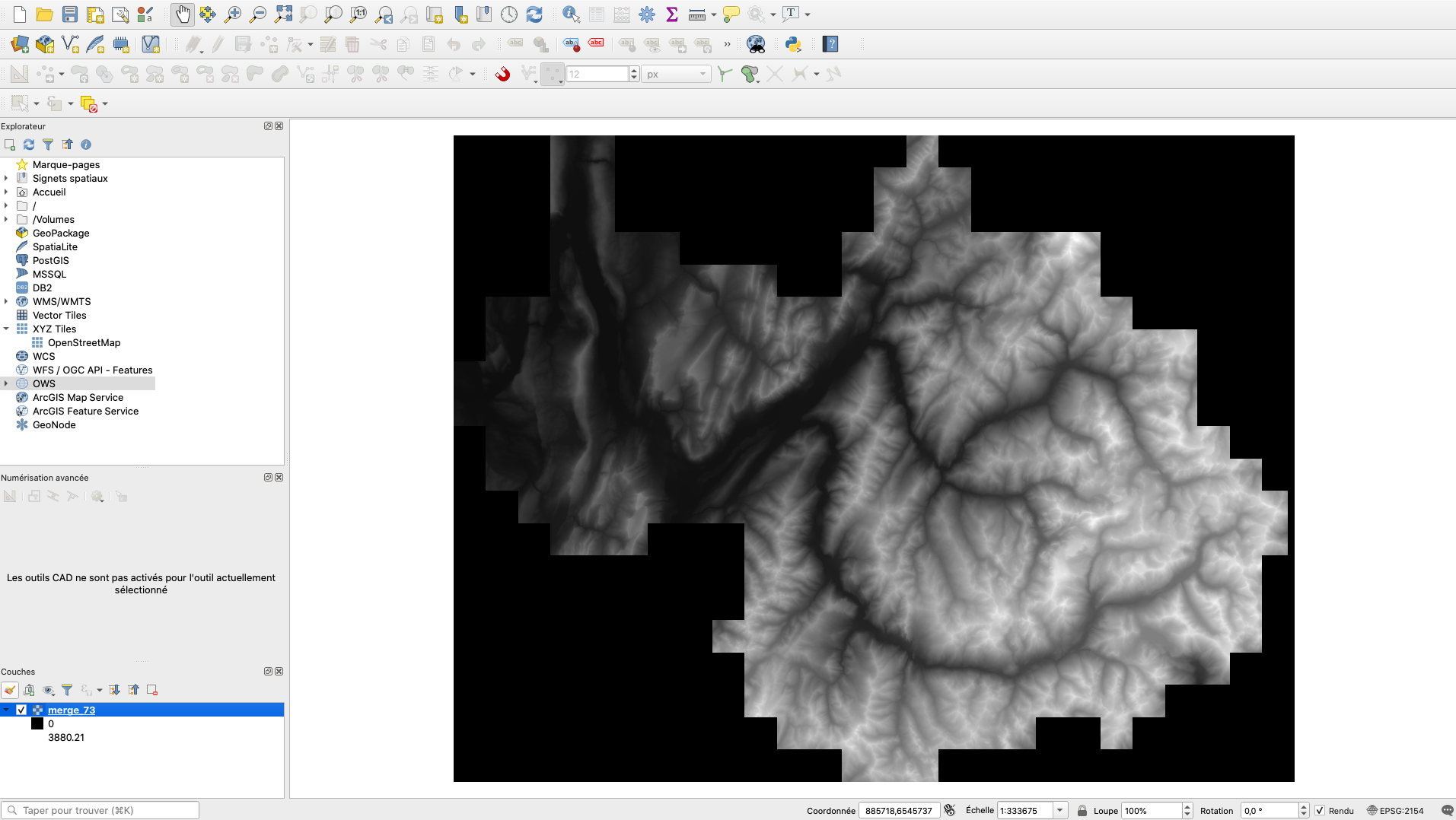Collapse the XYZ Tiles tree node

tap(6, 329)
